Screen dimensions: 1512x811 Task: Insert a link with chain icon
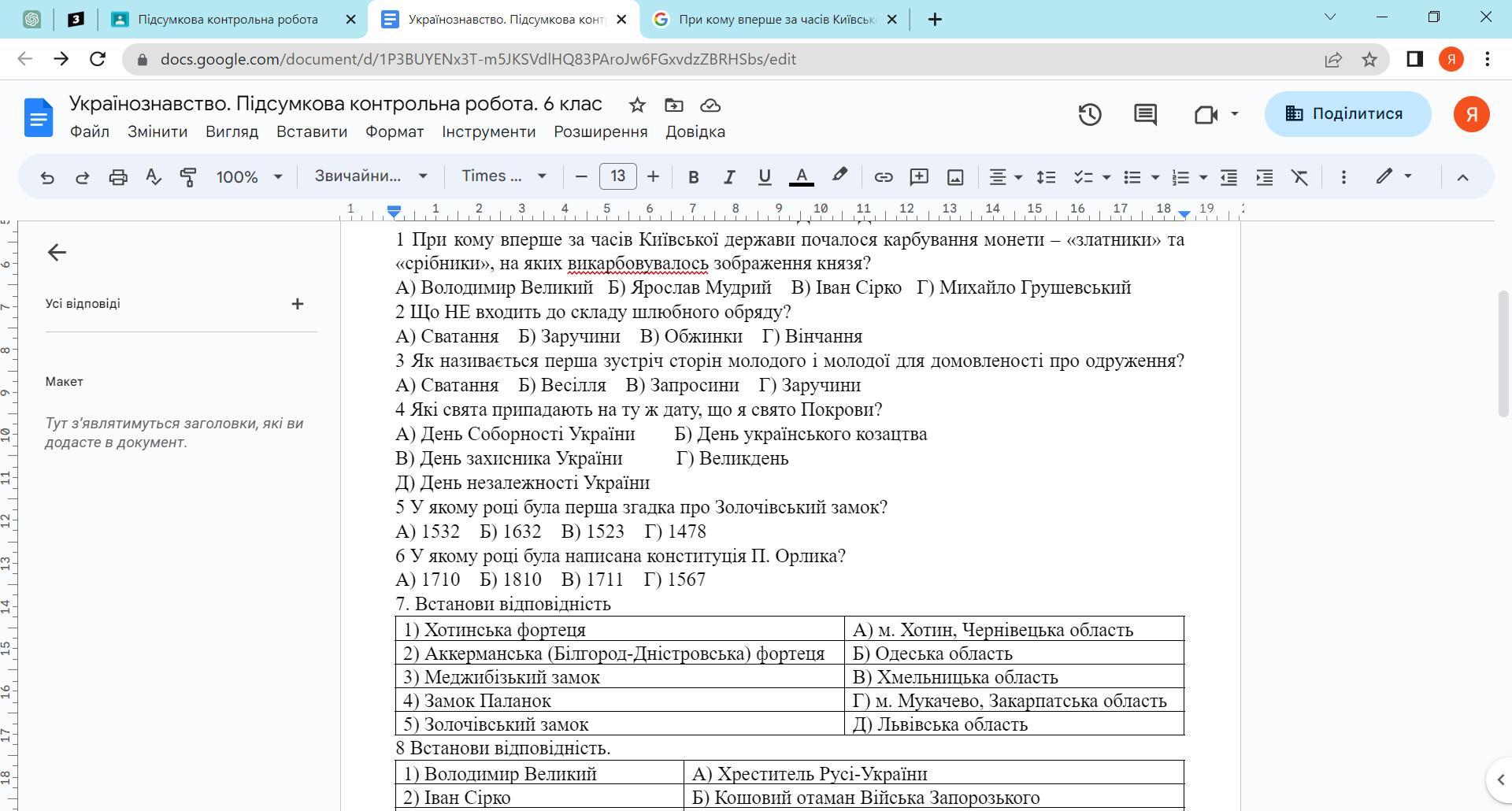[x=884, y=177]
